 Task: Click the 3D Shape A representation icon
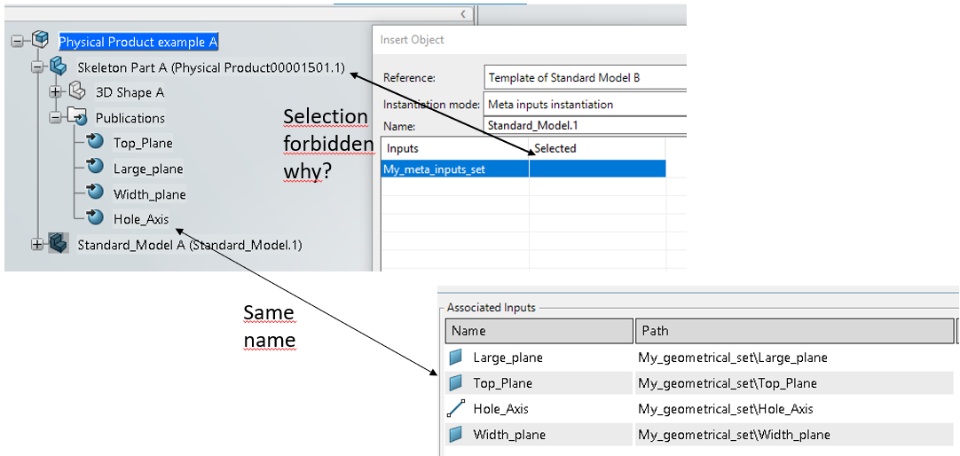[77, 92]
